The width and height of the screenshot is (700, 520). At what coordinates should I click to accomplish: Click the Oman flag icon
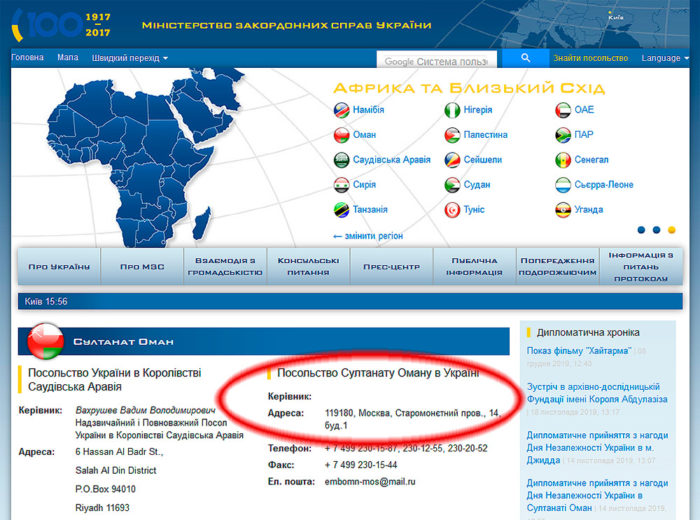341,135
